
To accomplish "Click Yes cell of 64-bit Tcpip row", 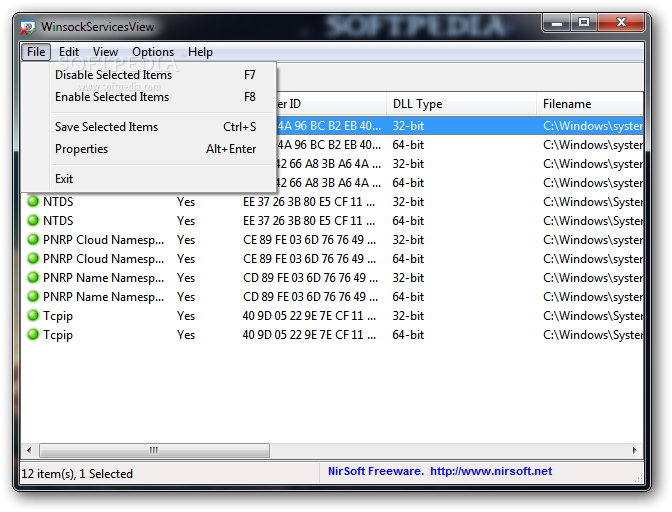I will coord(186,334).
